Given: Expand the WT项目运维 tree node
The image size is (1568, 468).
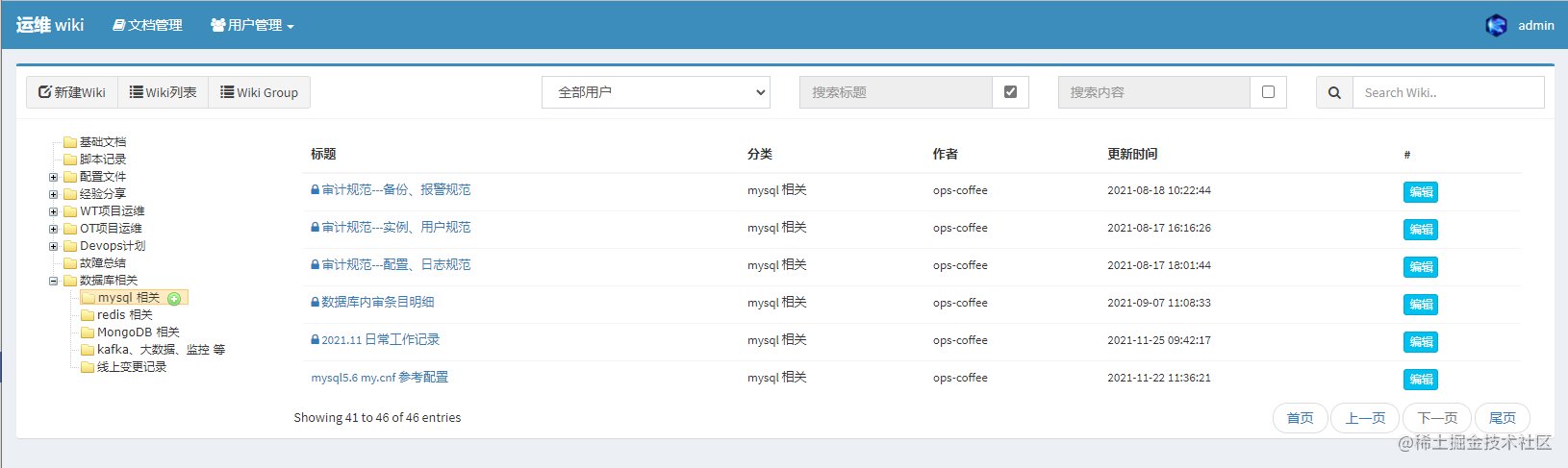Looking at the screenshot, I should [x=54, y=211].
